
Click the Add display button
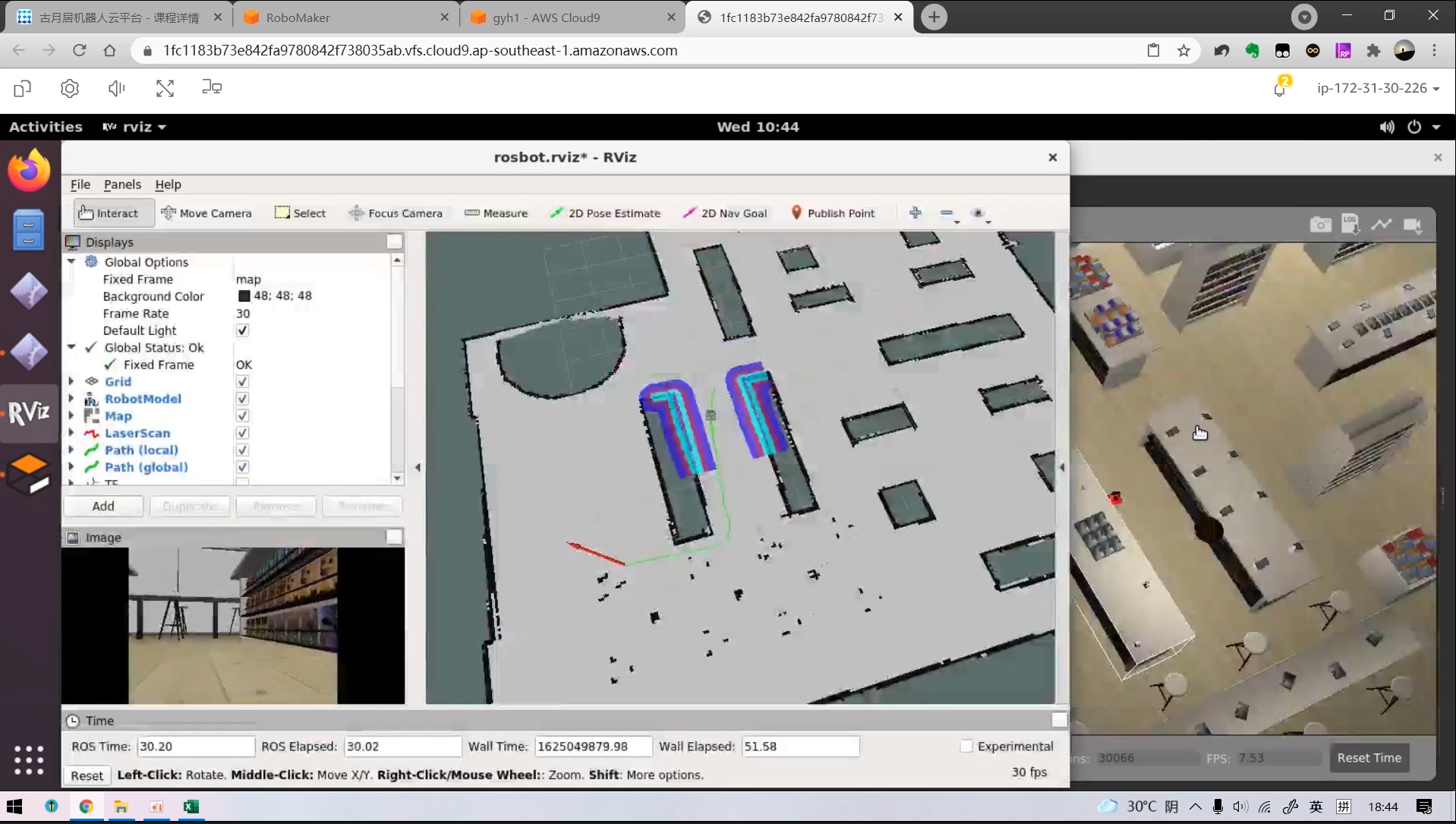click(x=103, y=506)
